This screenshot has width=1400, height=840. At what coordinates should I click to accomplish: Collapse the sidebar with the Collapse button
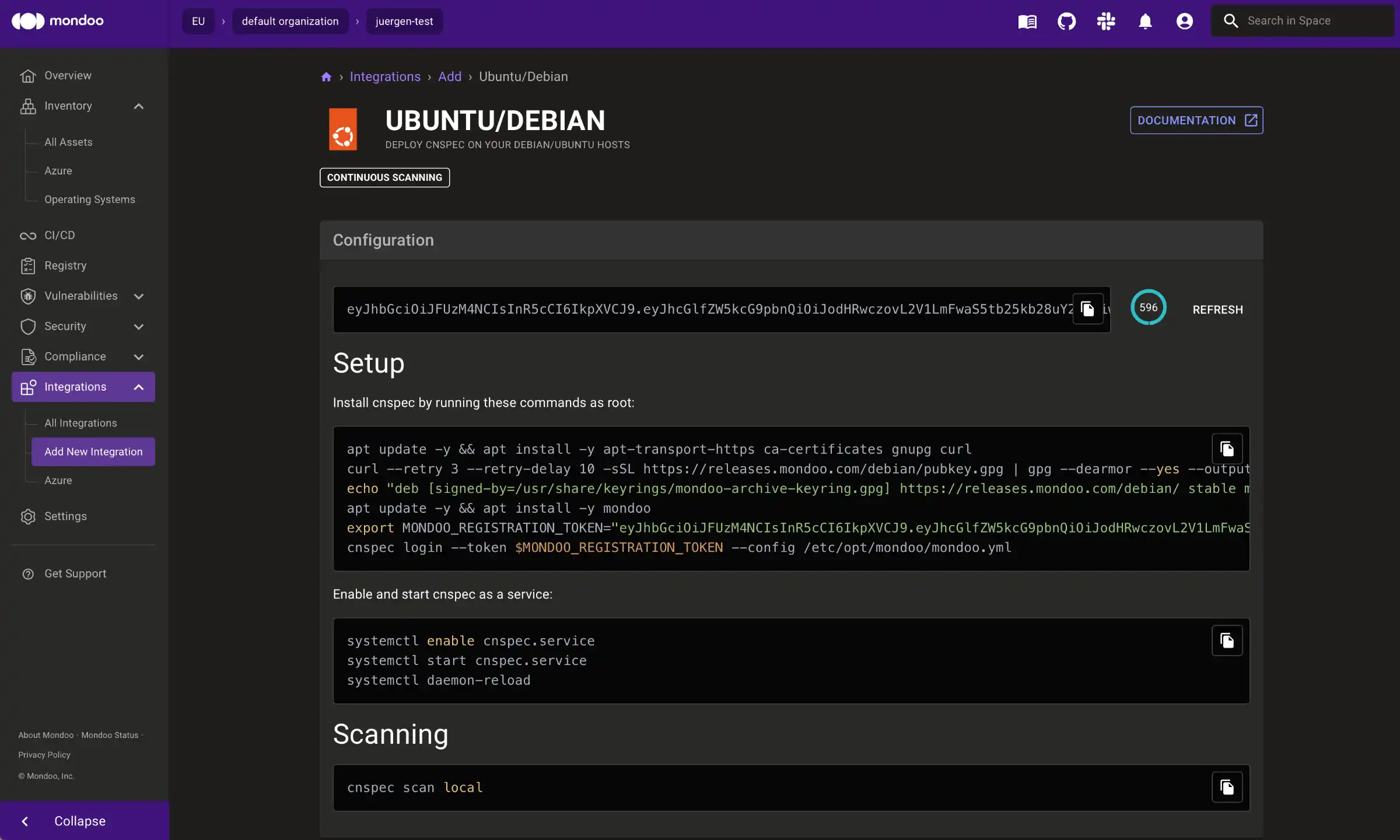click(x=85, y=821)
